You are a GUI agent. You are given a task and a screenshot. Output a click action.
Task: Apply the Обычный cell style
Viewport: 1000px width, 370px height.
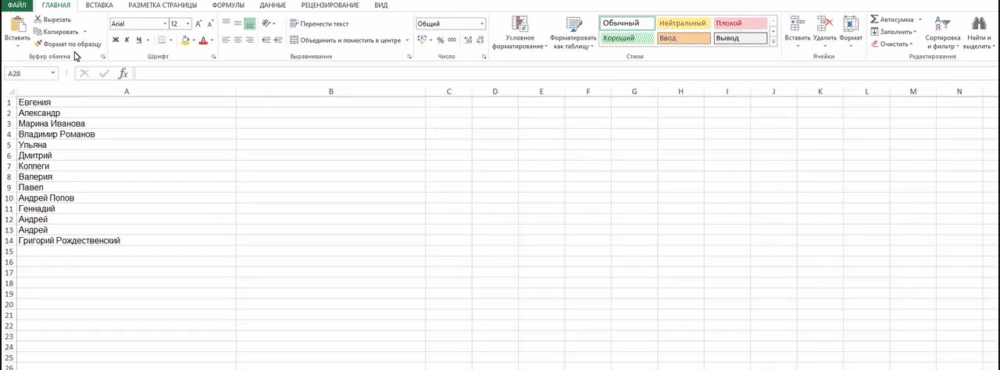click(627, 24)
